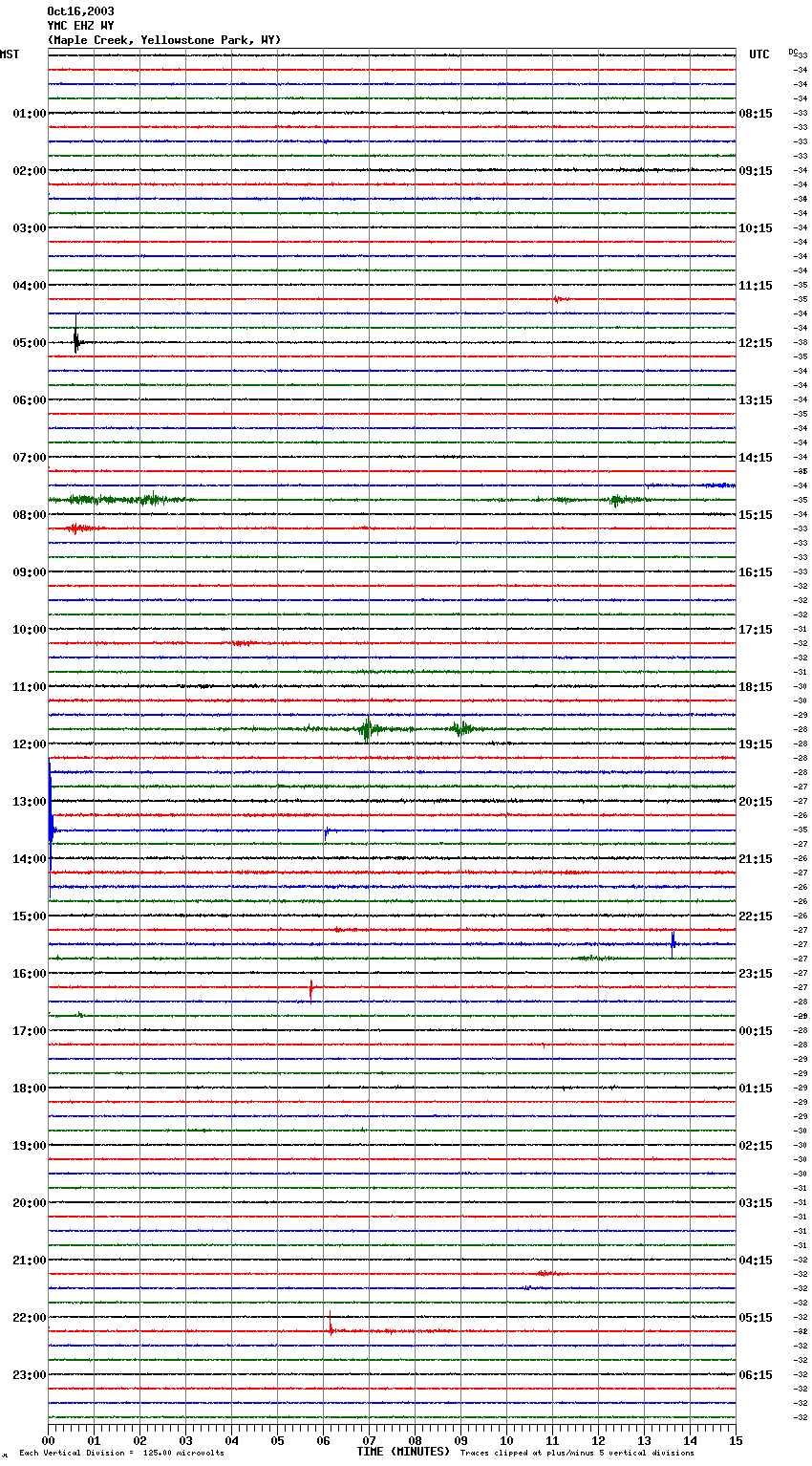812x1466 pixels.
Task: Select the "13:00" MST hour label
Action: (30, 801)
